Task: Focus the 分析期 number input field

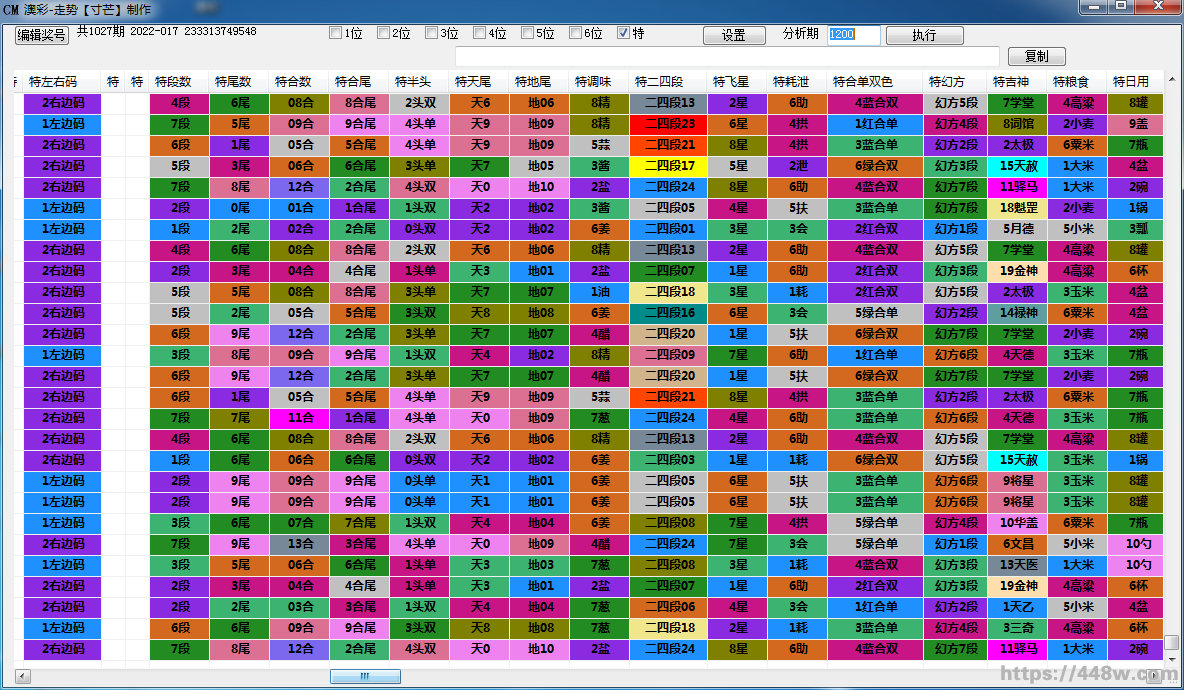Action: coord(853,35)
